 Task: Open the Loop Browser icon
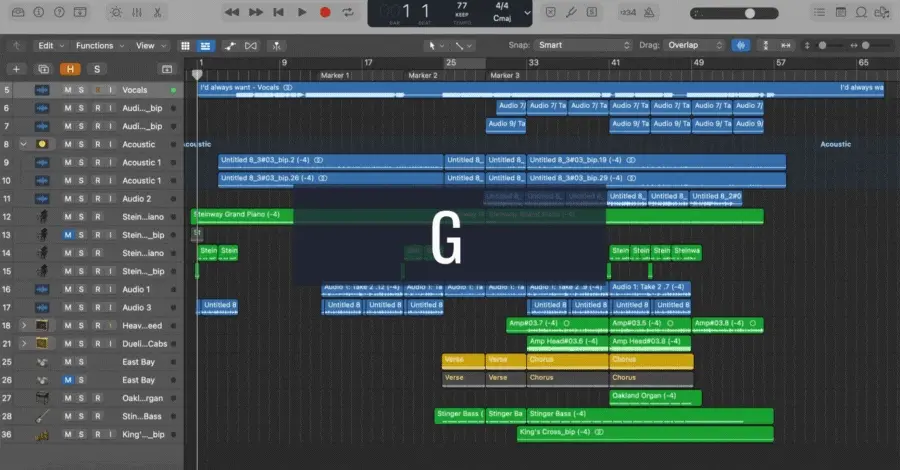click(x=861, y=12)
